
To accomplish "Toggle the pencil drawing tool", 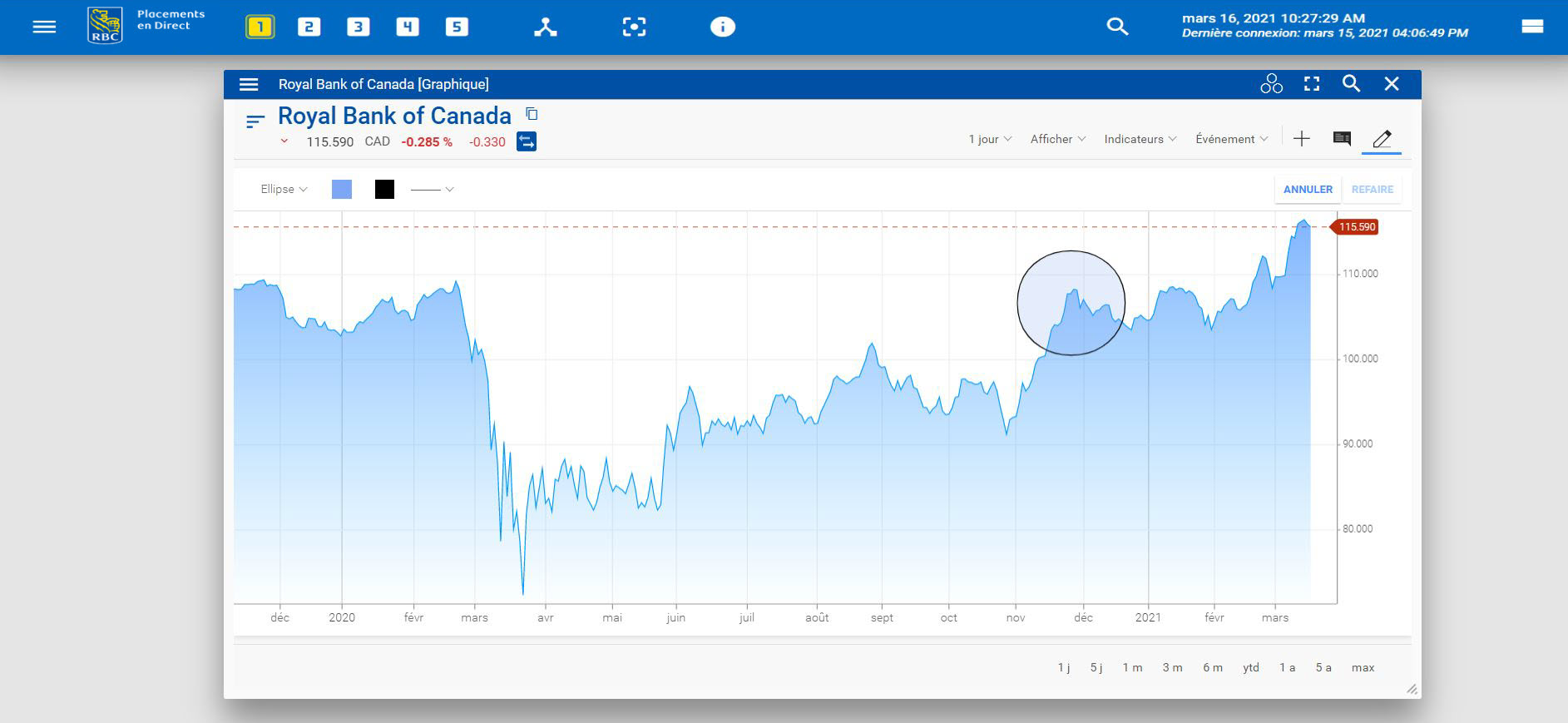I will click(x=1382, y=139).
